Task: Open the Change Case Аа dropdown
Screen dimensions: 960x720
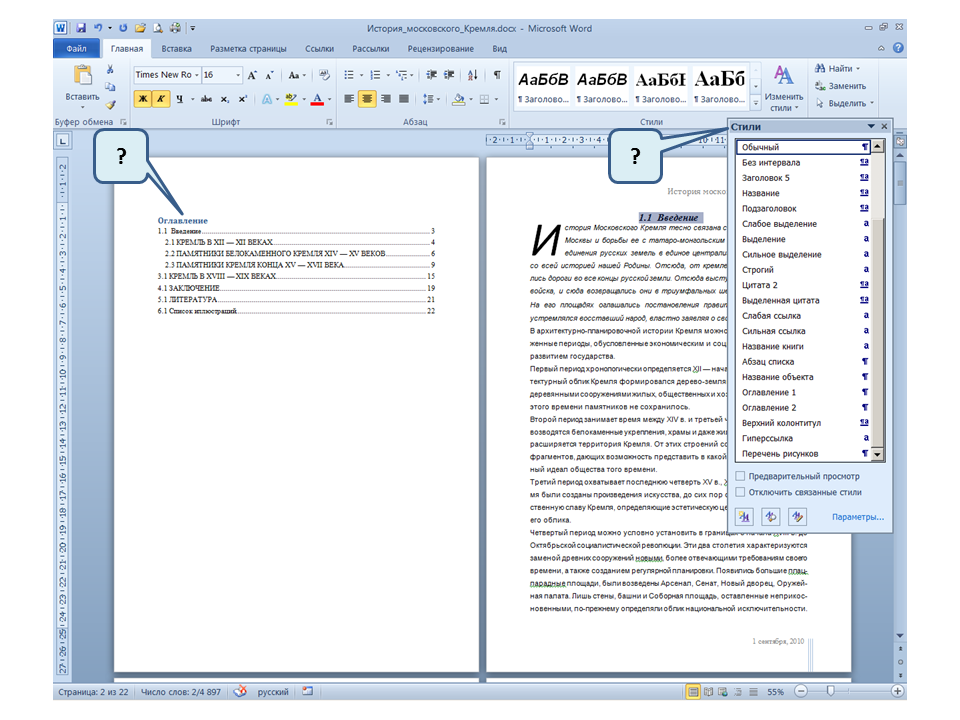Action: click(x=297, y=75)
